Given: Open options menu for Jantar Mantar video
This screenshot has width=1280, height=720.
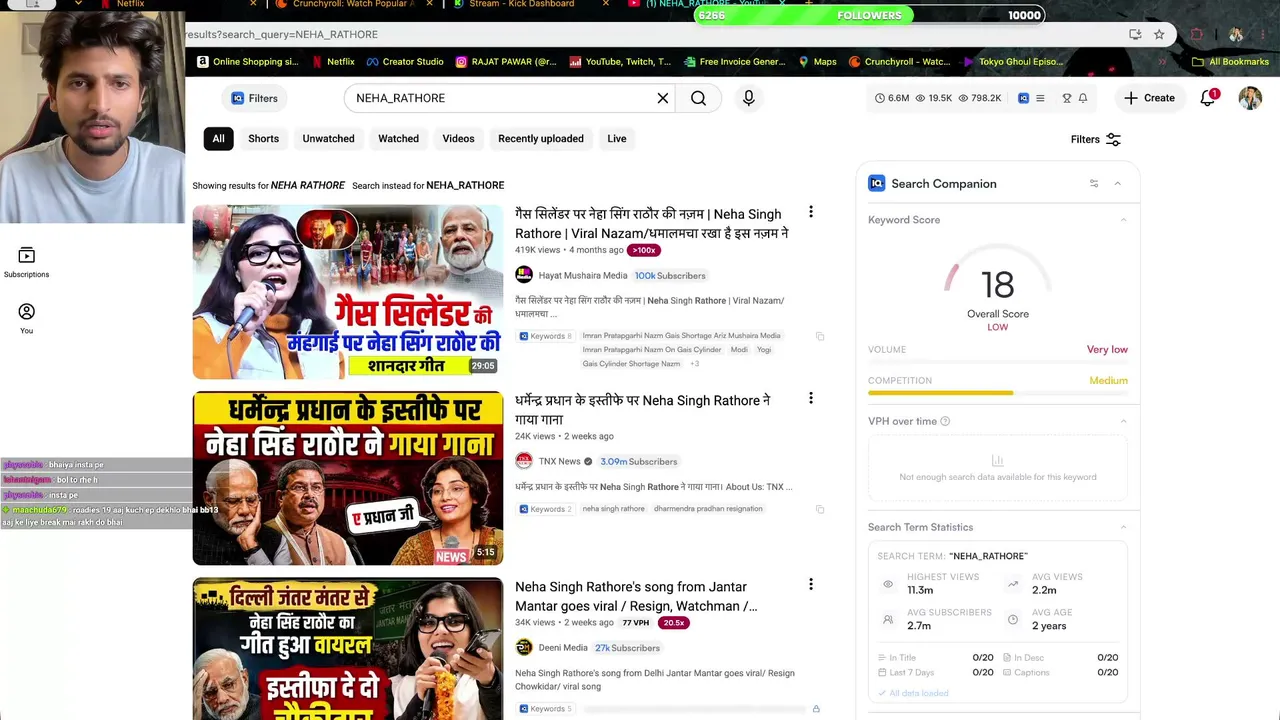Looking at the screenshot, I should click(811, 584).
